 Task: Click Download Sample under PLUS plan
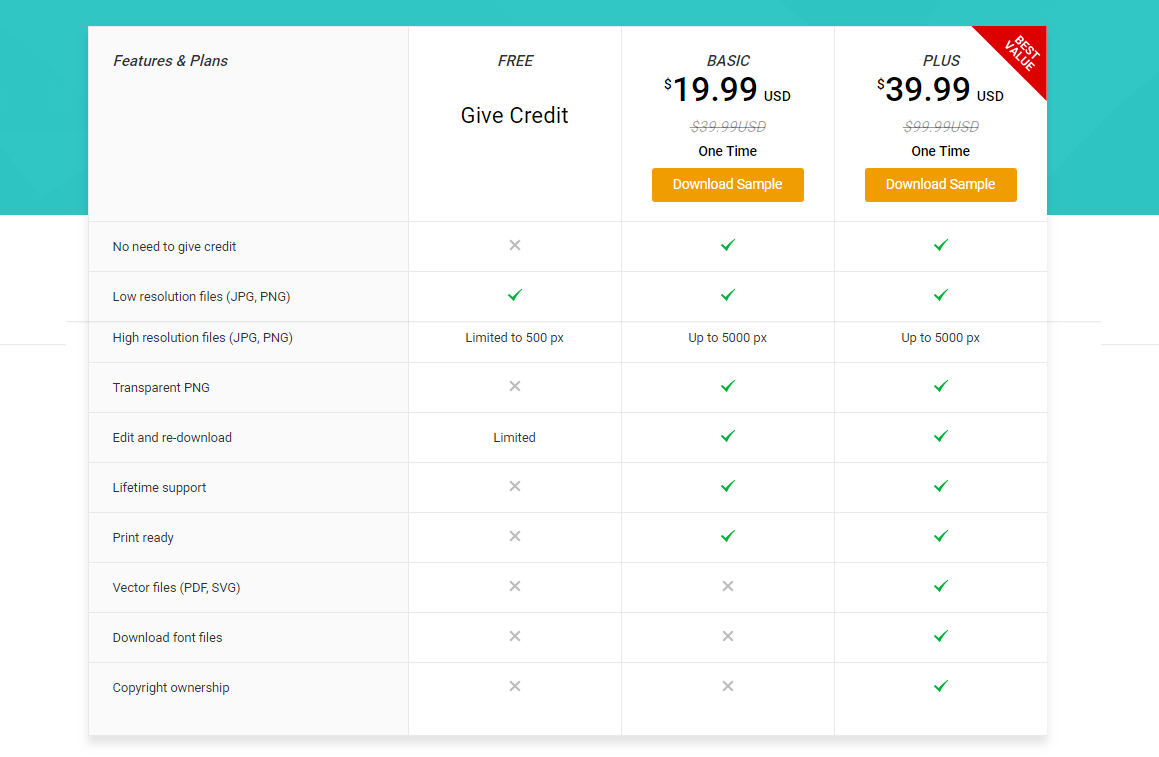[940, 185]
